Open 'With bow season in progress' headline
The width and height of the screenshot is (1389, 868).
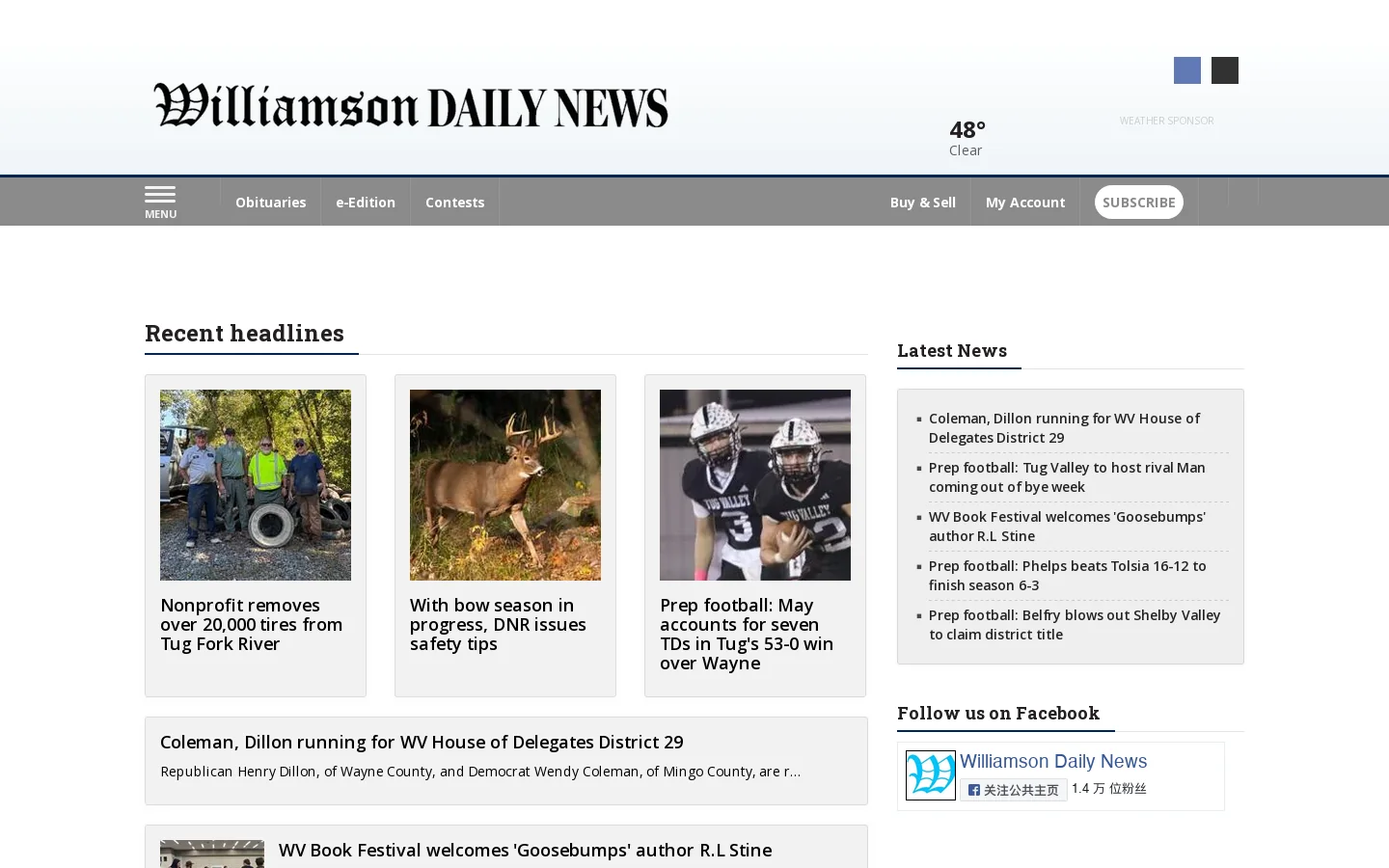pyautogui.click(x=499, y=624)
